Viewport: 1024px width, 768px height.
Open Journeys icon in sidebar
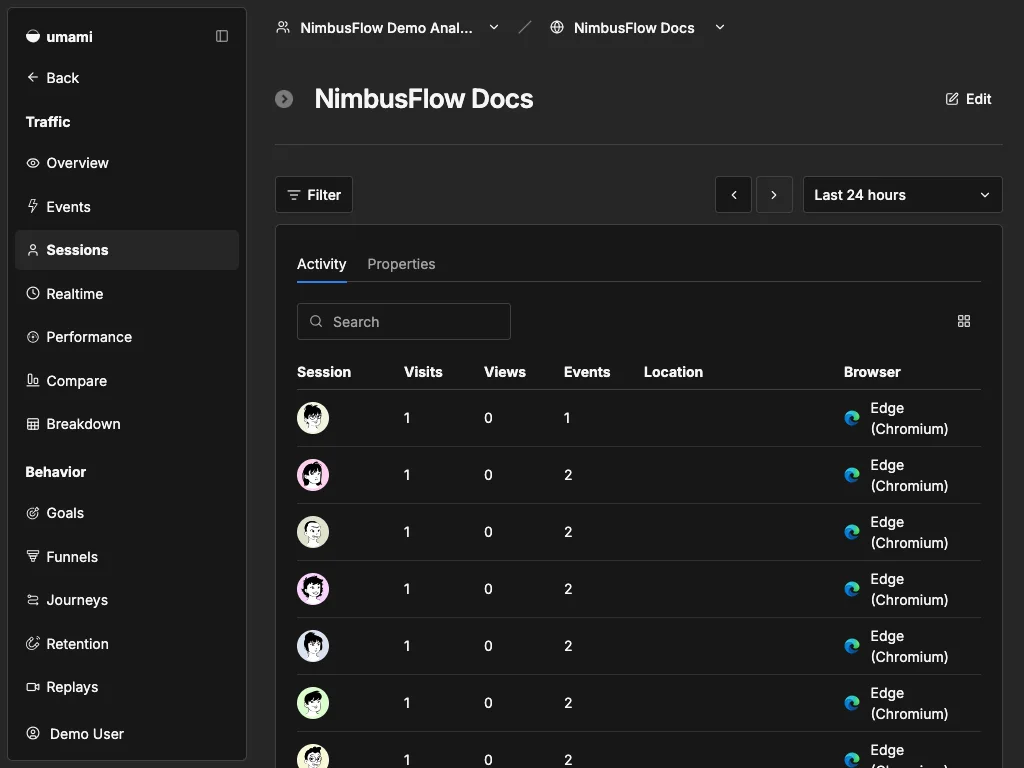pyautogui.click(x=33, y=600)
